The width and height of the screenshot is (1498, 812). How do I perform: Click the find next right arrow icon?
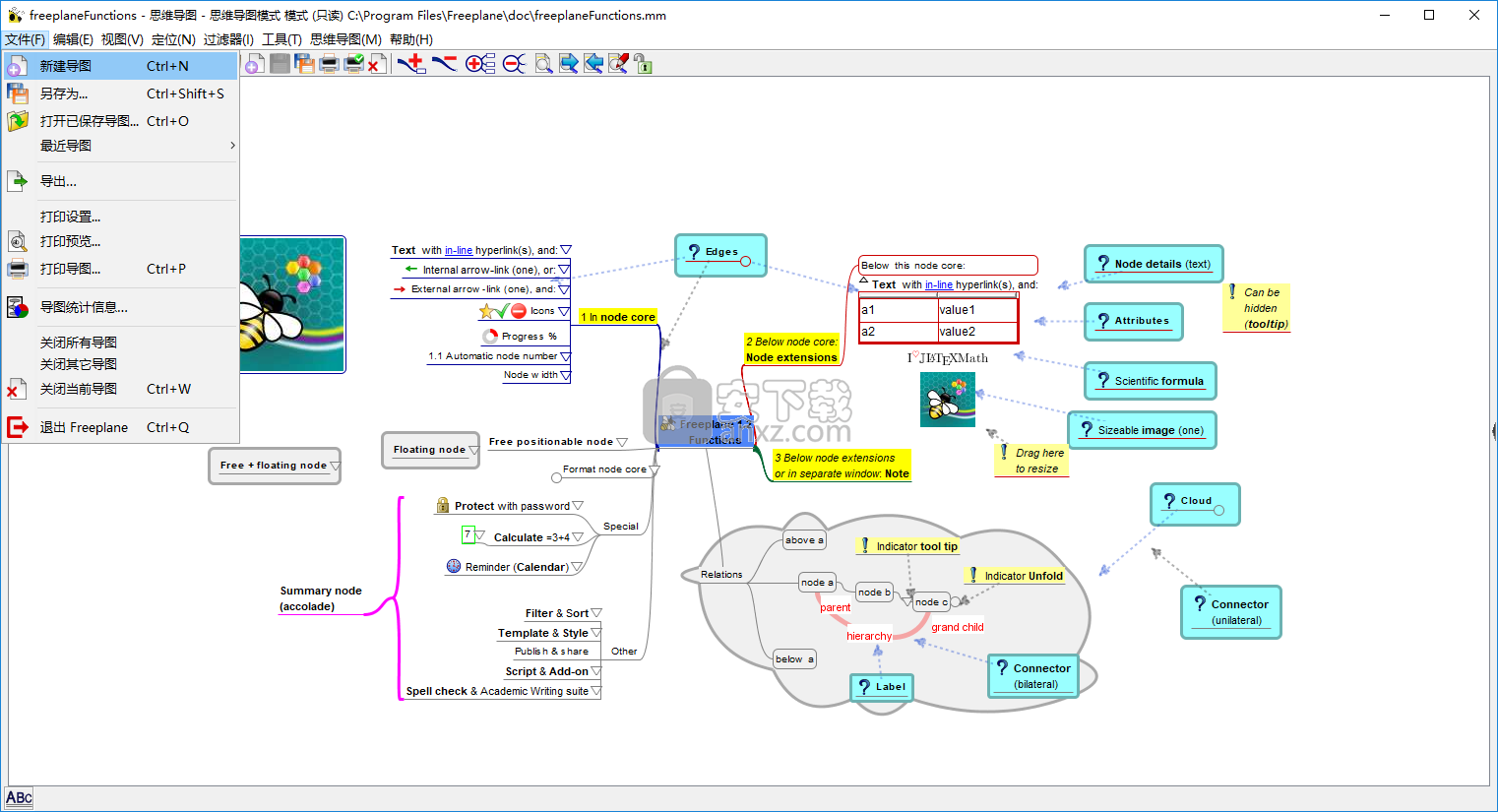point(569,64)
